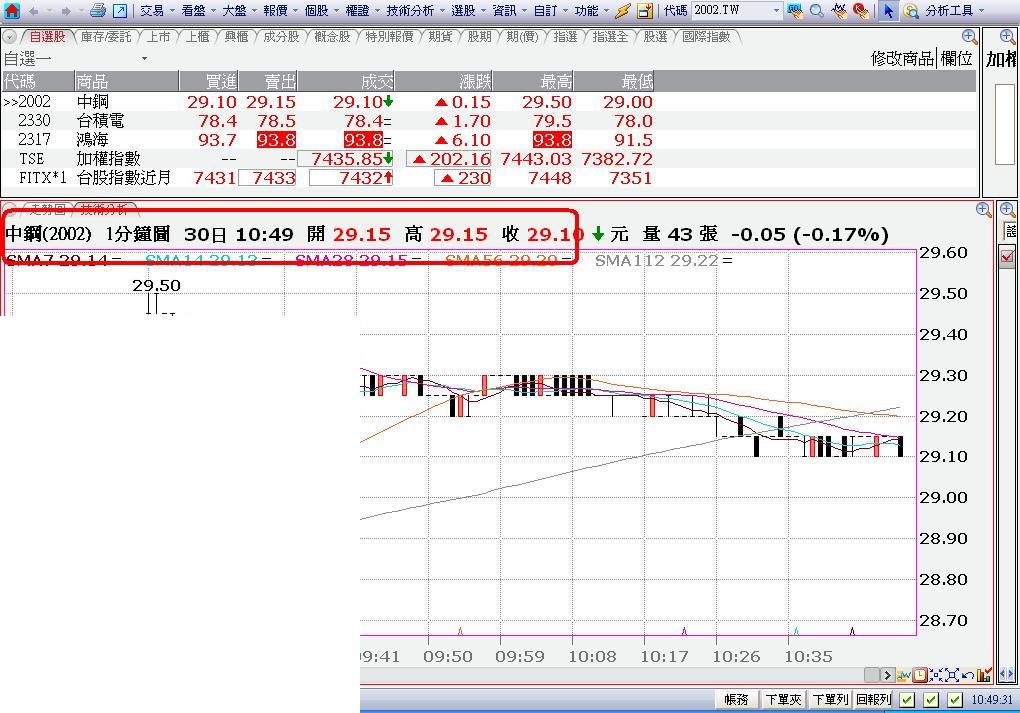Select the blue arrow pointer tool
The height and width of the screenshot is (713, 1020).
coord(889,10)
